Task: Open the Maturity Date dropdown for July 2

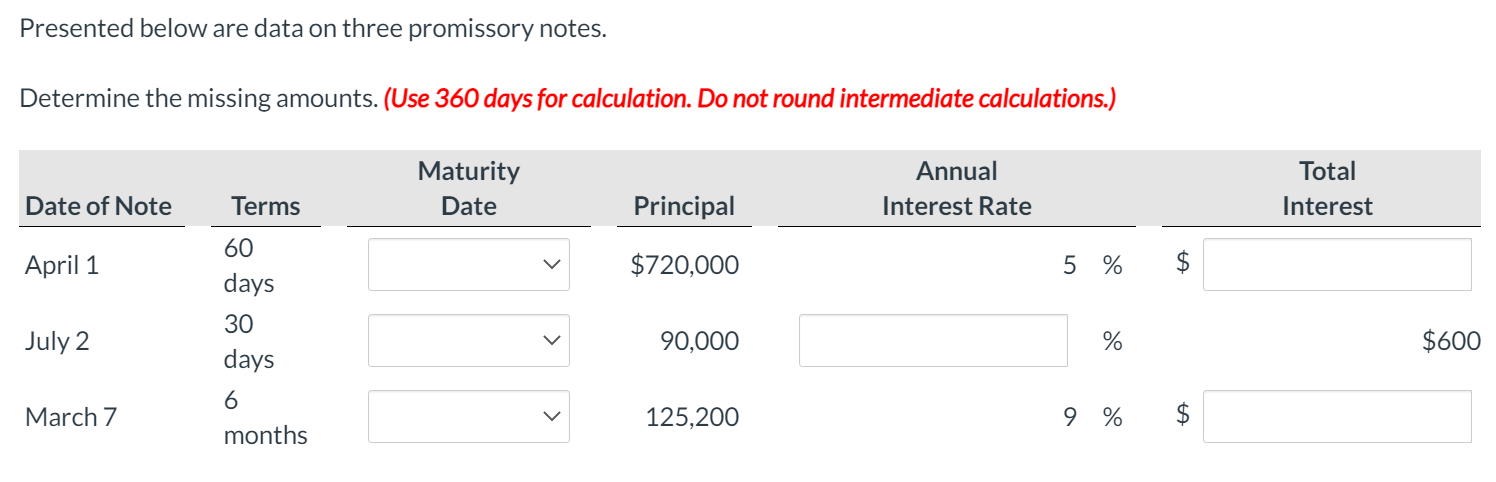Action: pyautogui.click(x=468, y=341)
